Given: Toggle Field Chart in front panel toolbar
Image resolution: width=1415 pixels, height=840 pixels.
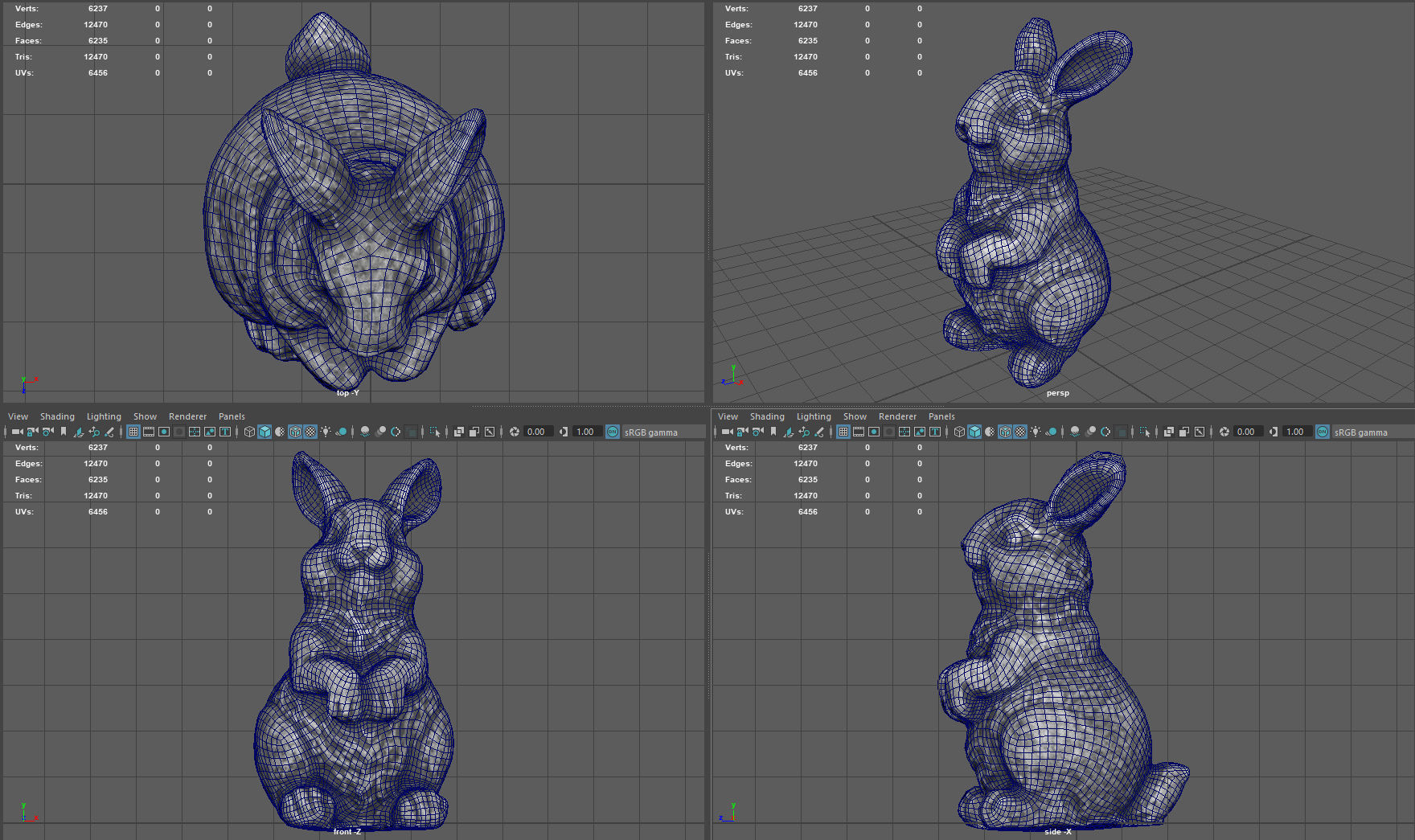Looking at the screenshot, I should coord(195,432).
